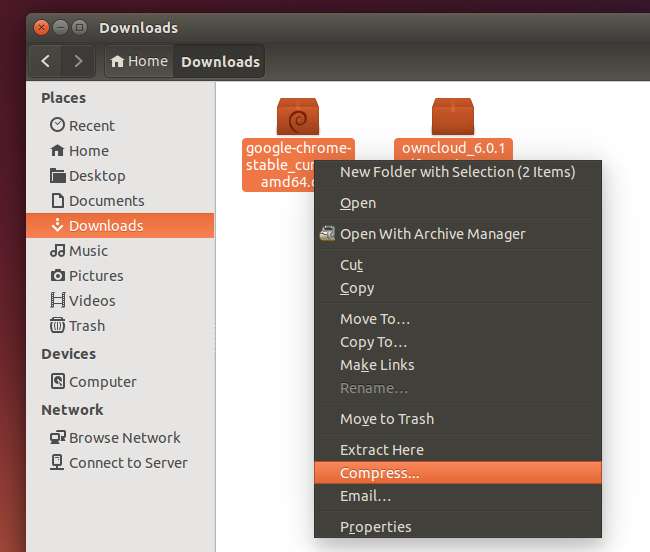Select Open With Archive Manager
Image resolution: width=650 pixels, height=552 pixels.
click(432, 233)
